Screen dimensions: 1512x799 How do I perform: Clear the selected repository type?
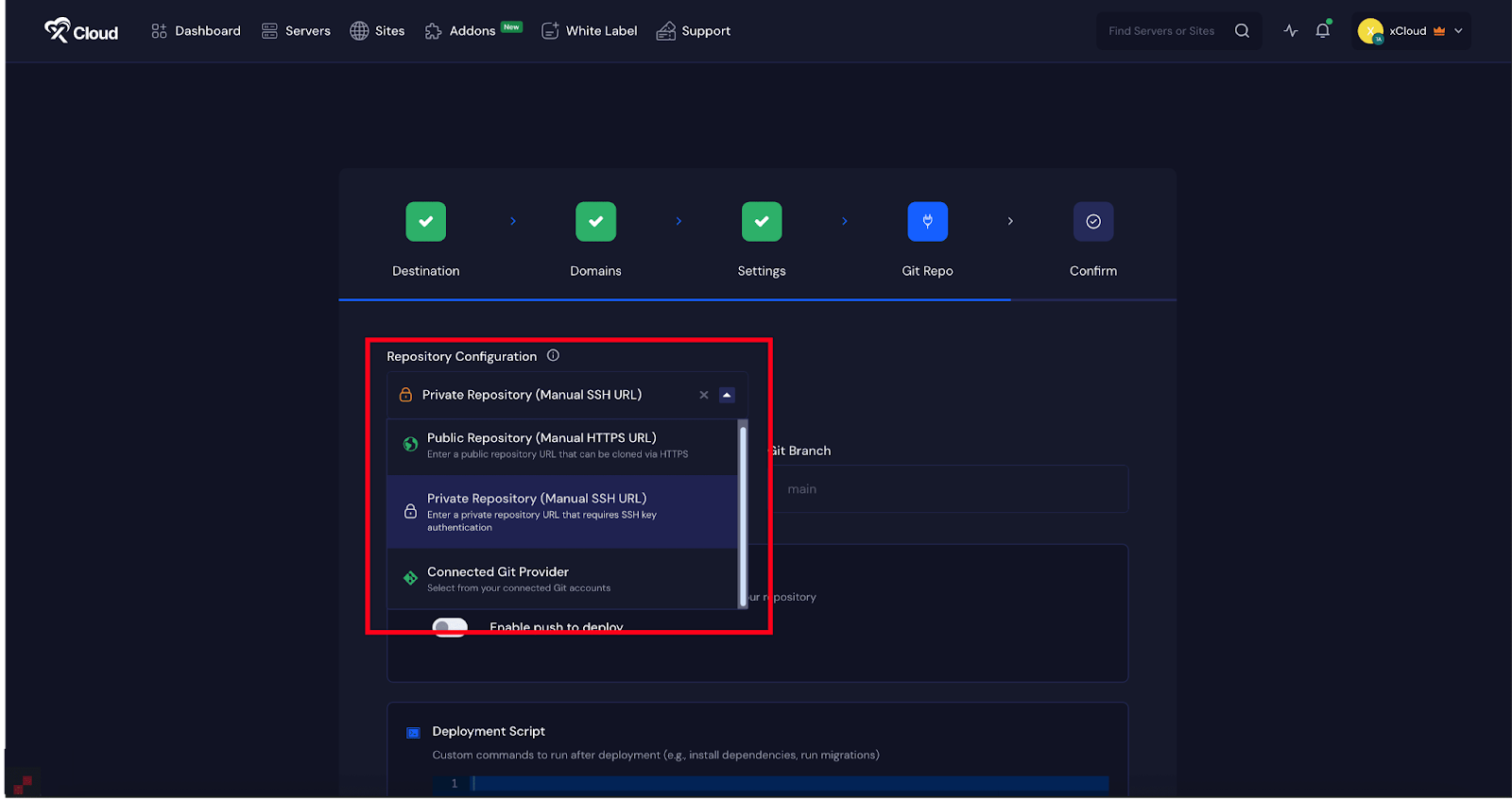[704, 395]
